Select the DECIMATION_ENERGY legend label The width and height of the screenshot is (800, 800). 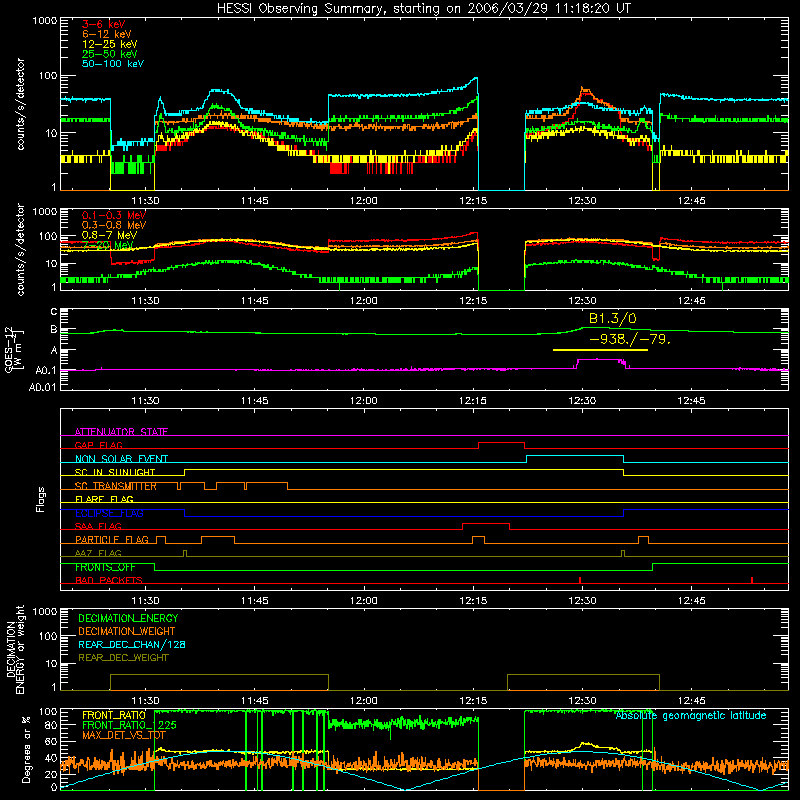pyautogui.click(x=128, y=618)
